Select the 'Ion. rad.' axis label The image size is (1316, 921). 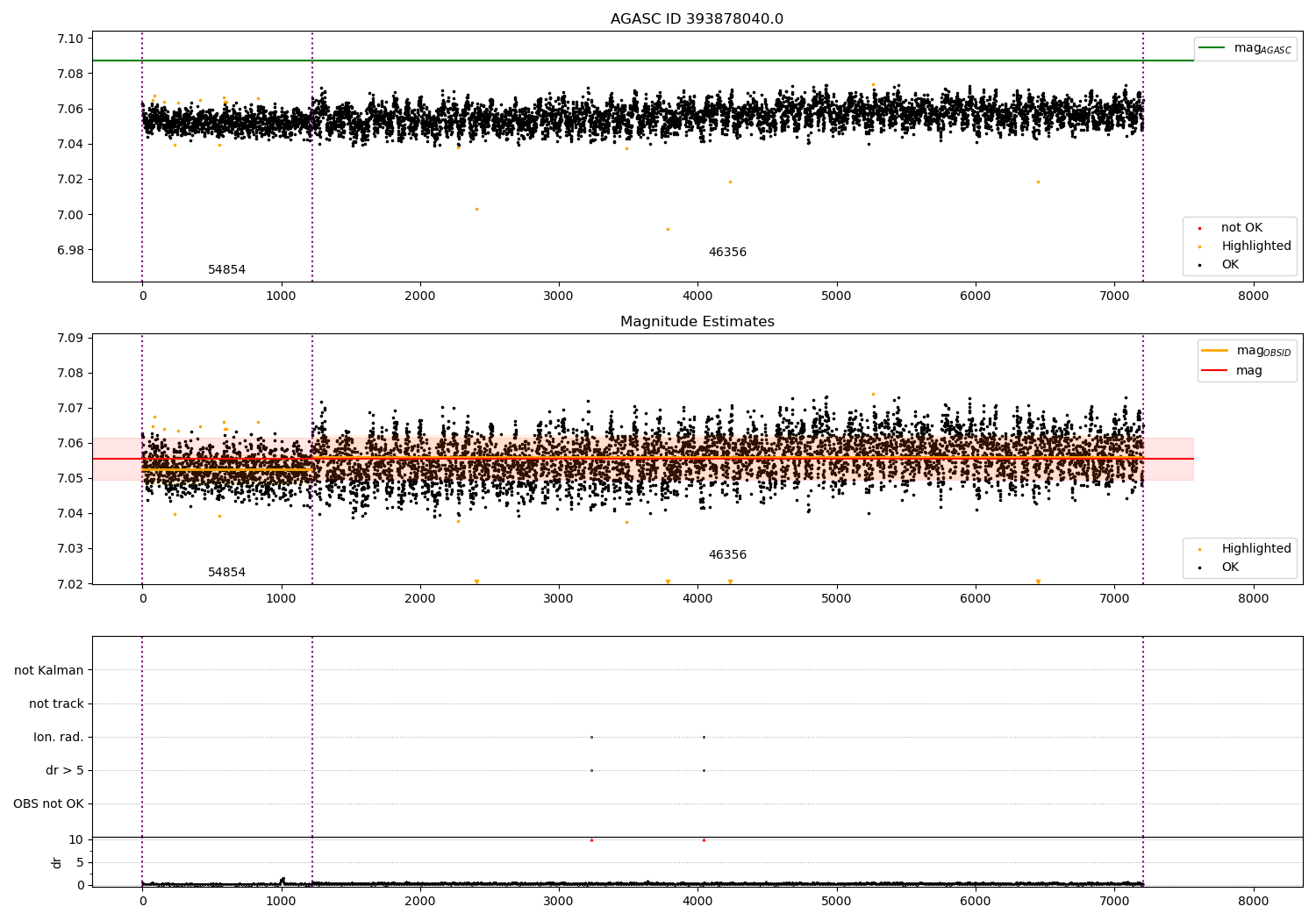(x=58, y=738)
